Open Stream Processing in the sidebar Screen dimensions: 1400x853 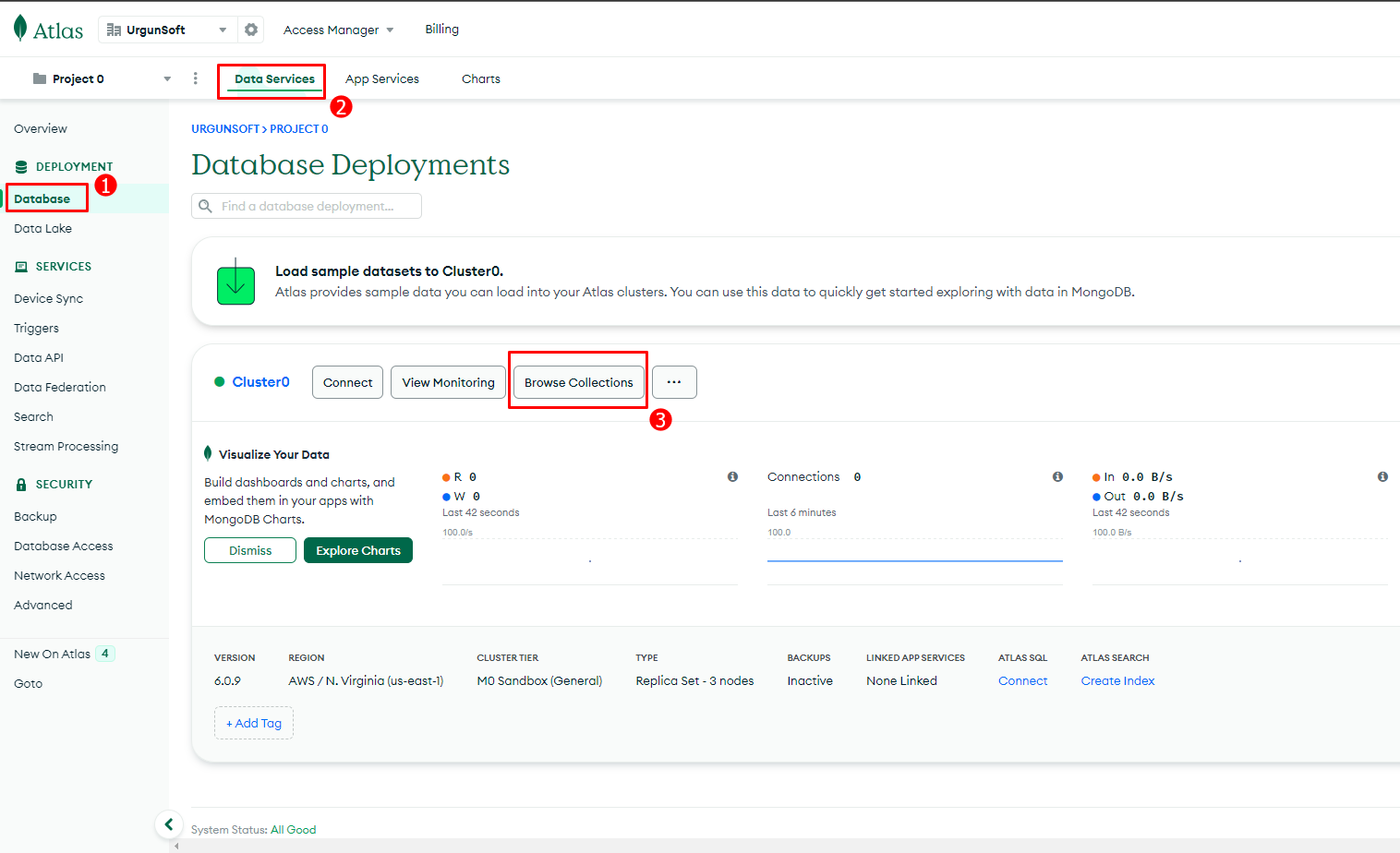coord(66,446)
